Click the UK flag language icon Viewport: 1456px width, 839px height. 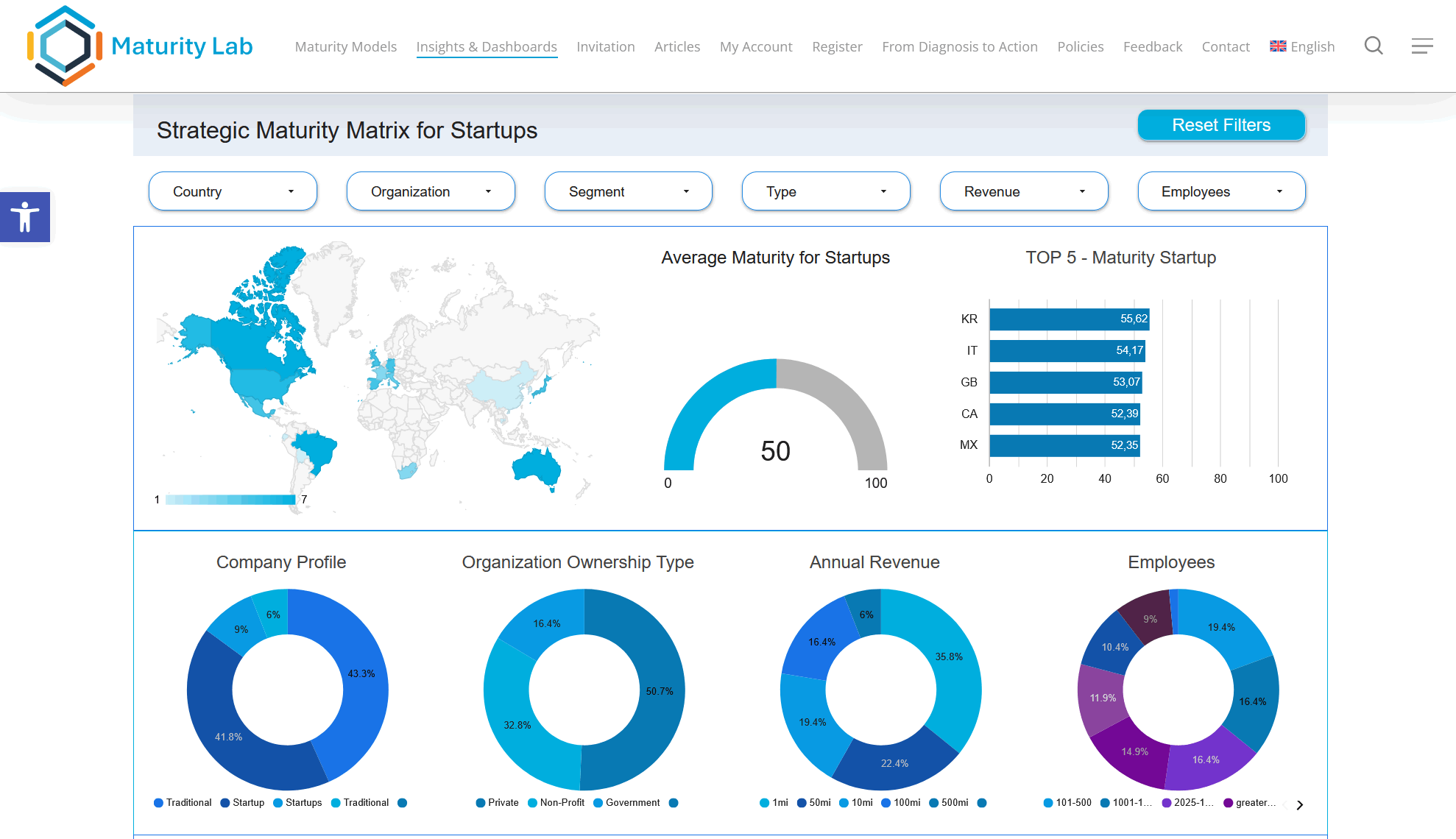click(1278, 46)
